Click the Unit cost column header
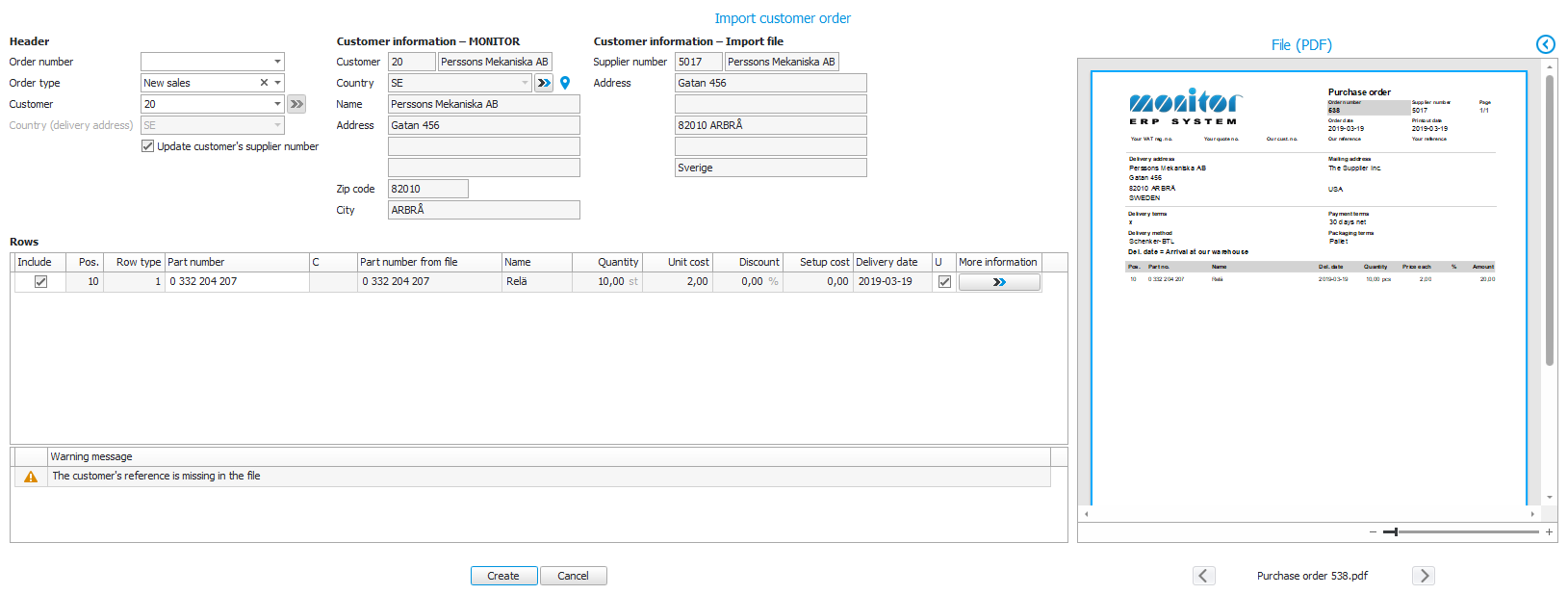This screenshot has width=1568, height=595. (x=677, y=262)
